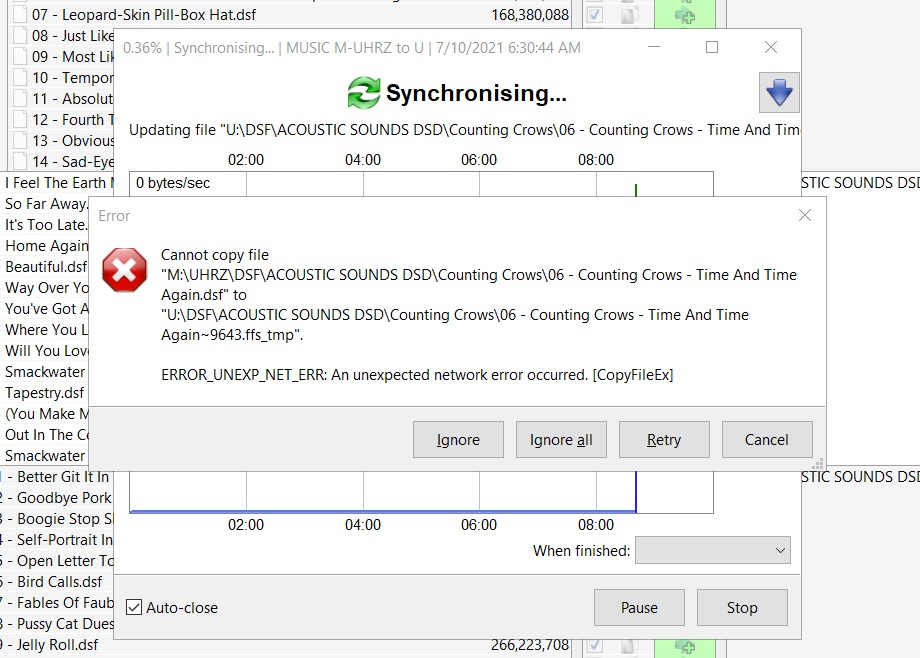The height and width of the screenshot is (658, 920).
Task: Click the green Synchronising arrows icon
Action: [x=364, y=93]
